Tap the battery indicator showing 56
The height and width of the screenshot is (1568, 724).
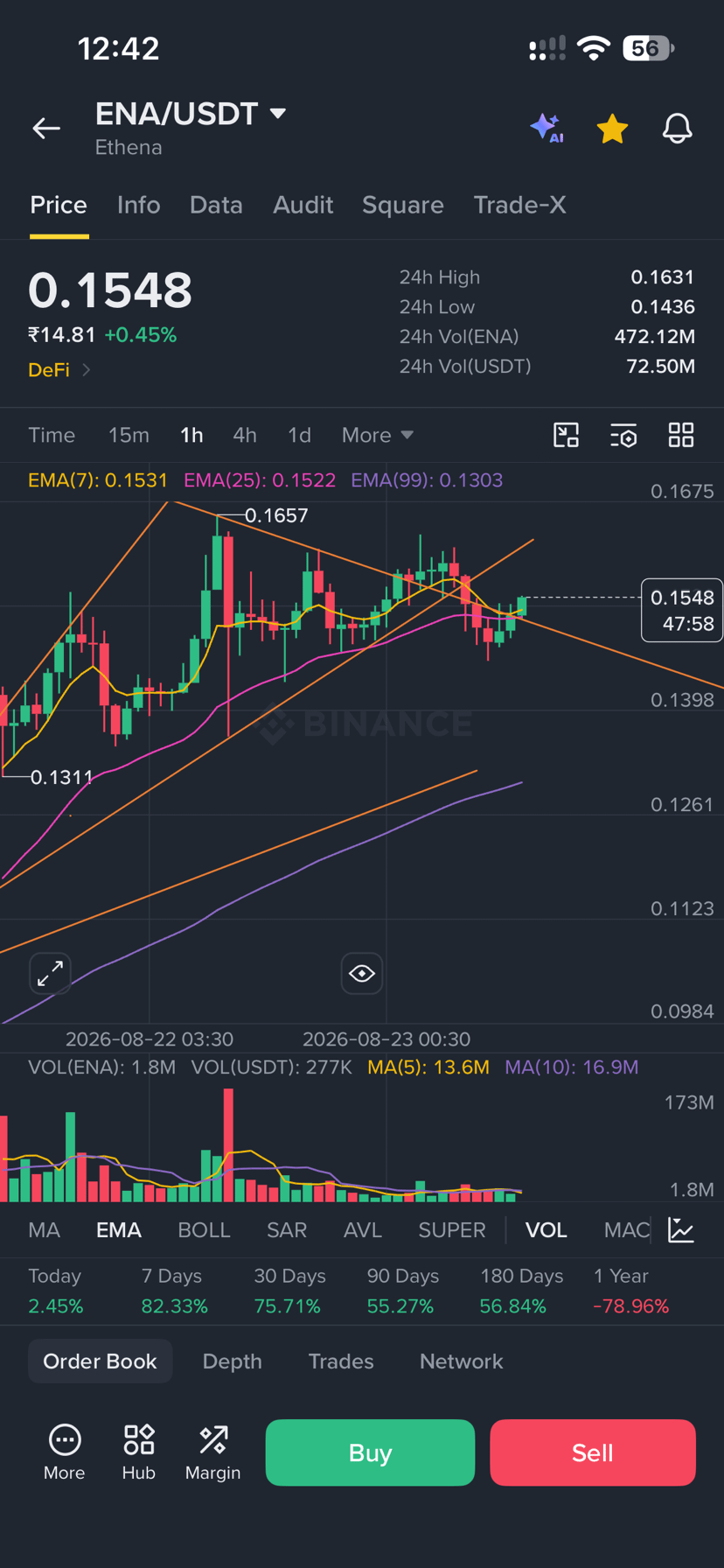648,48
